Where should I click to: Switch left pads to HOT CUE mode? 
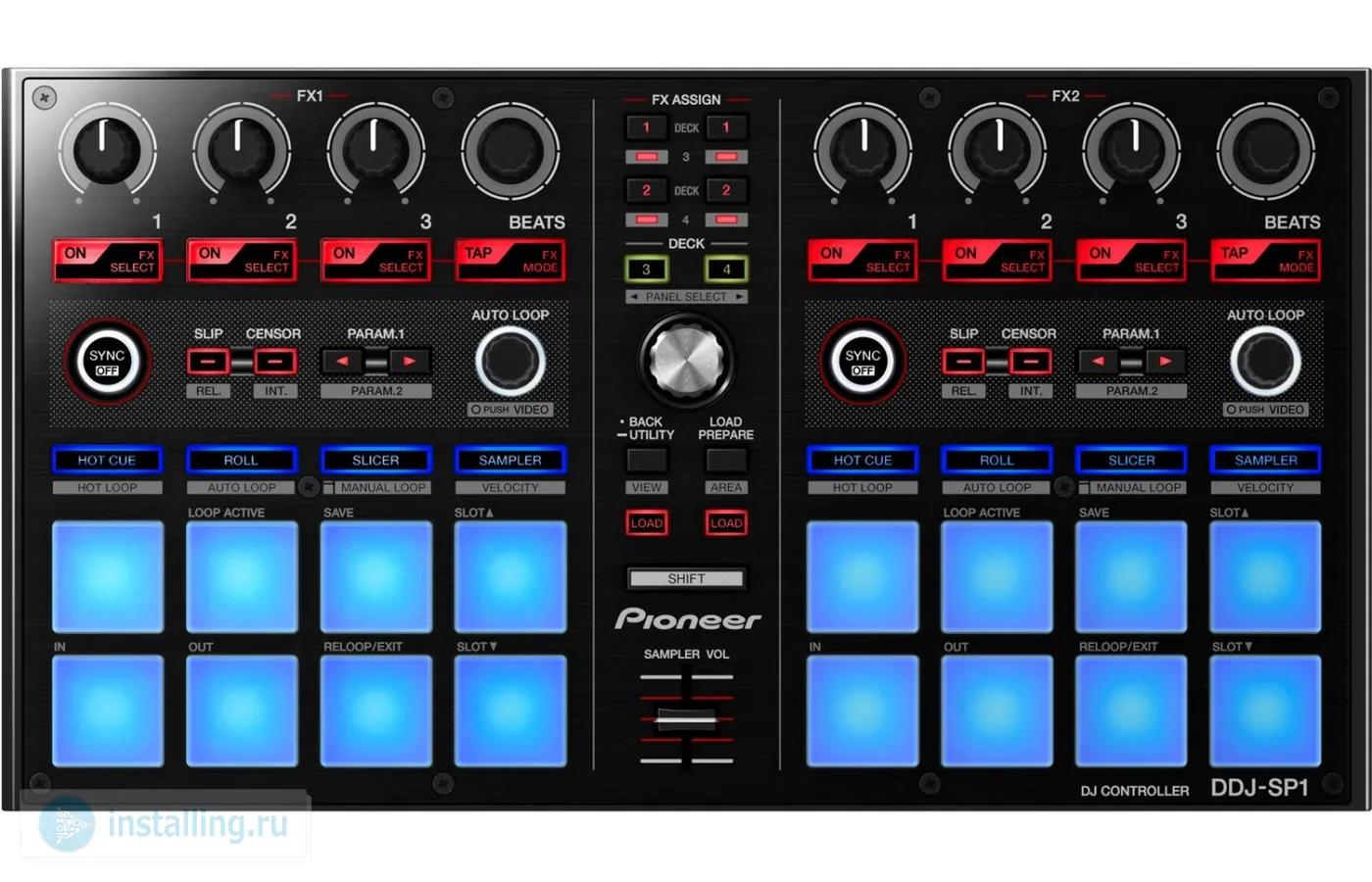[x=107, y=460]
